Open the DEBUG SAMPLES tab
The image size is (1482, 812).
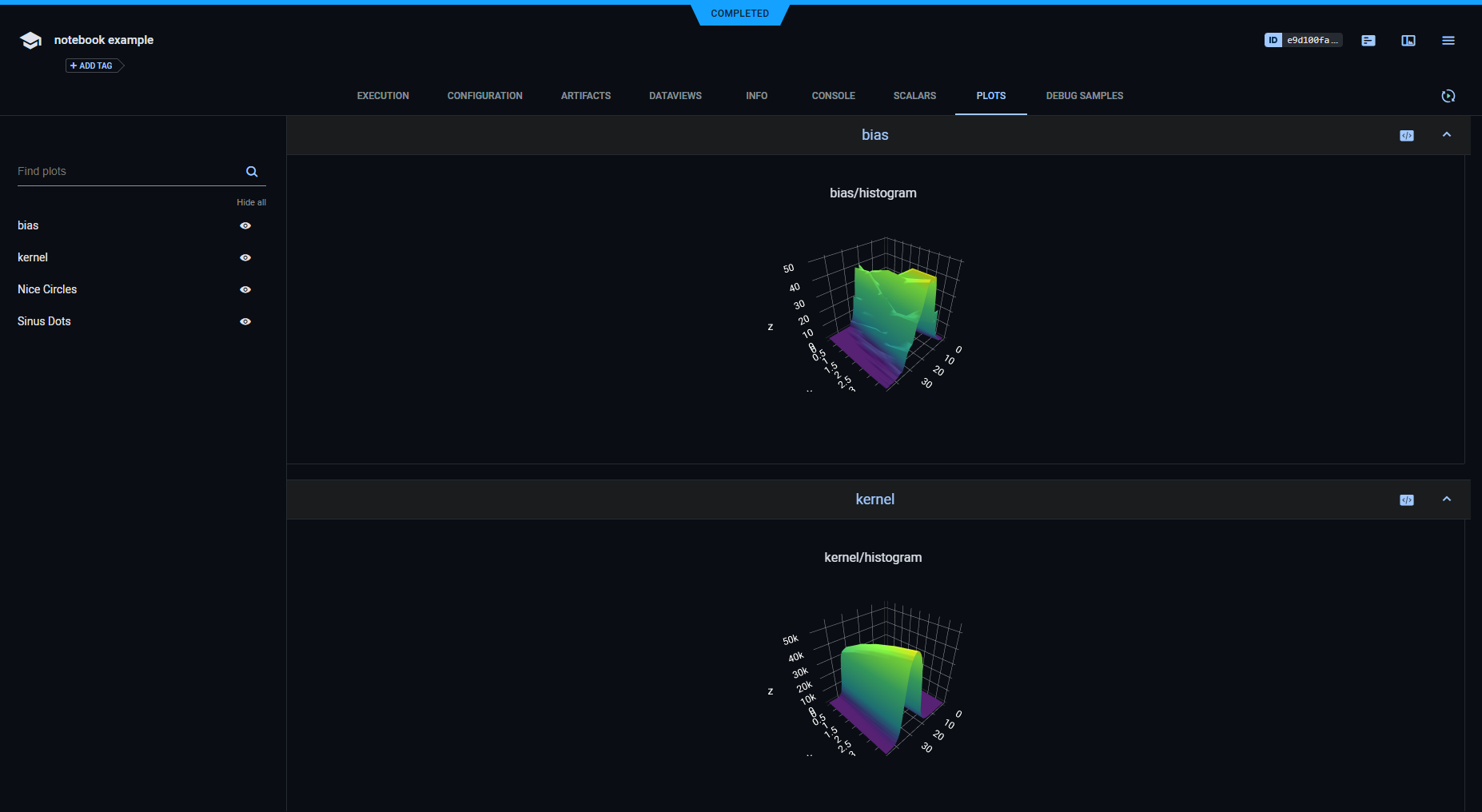1084,96
